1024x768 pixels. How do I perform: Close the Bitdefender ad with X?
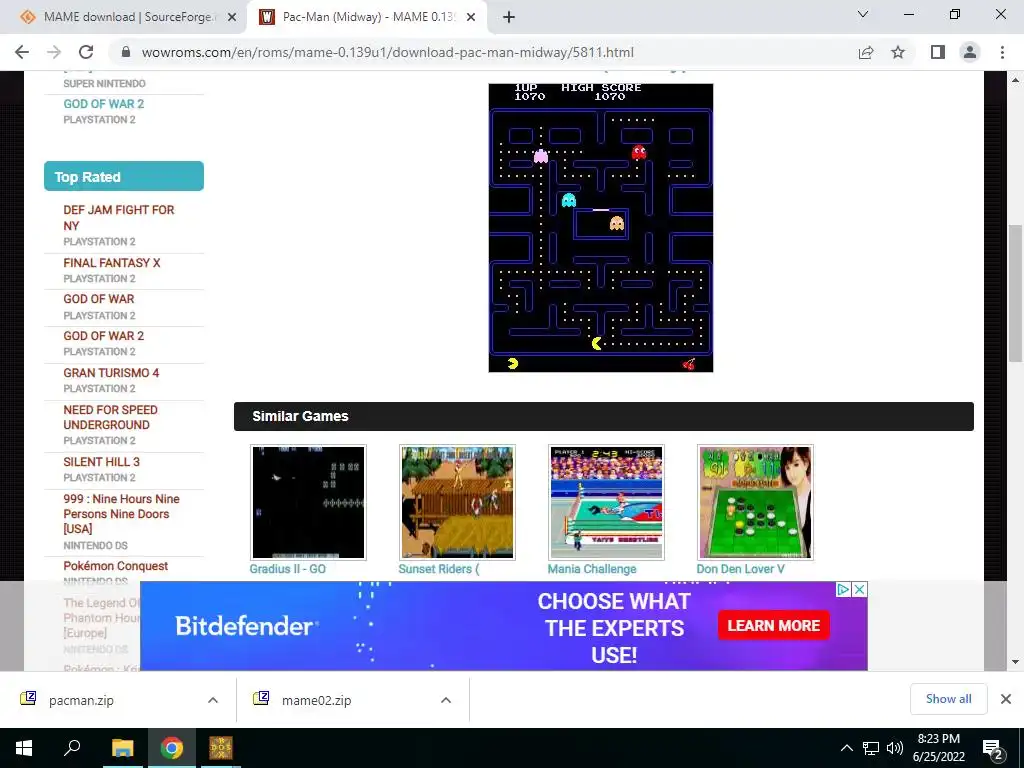(860, 590)
